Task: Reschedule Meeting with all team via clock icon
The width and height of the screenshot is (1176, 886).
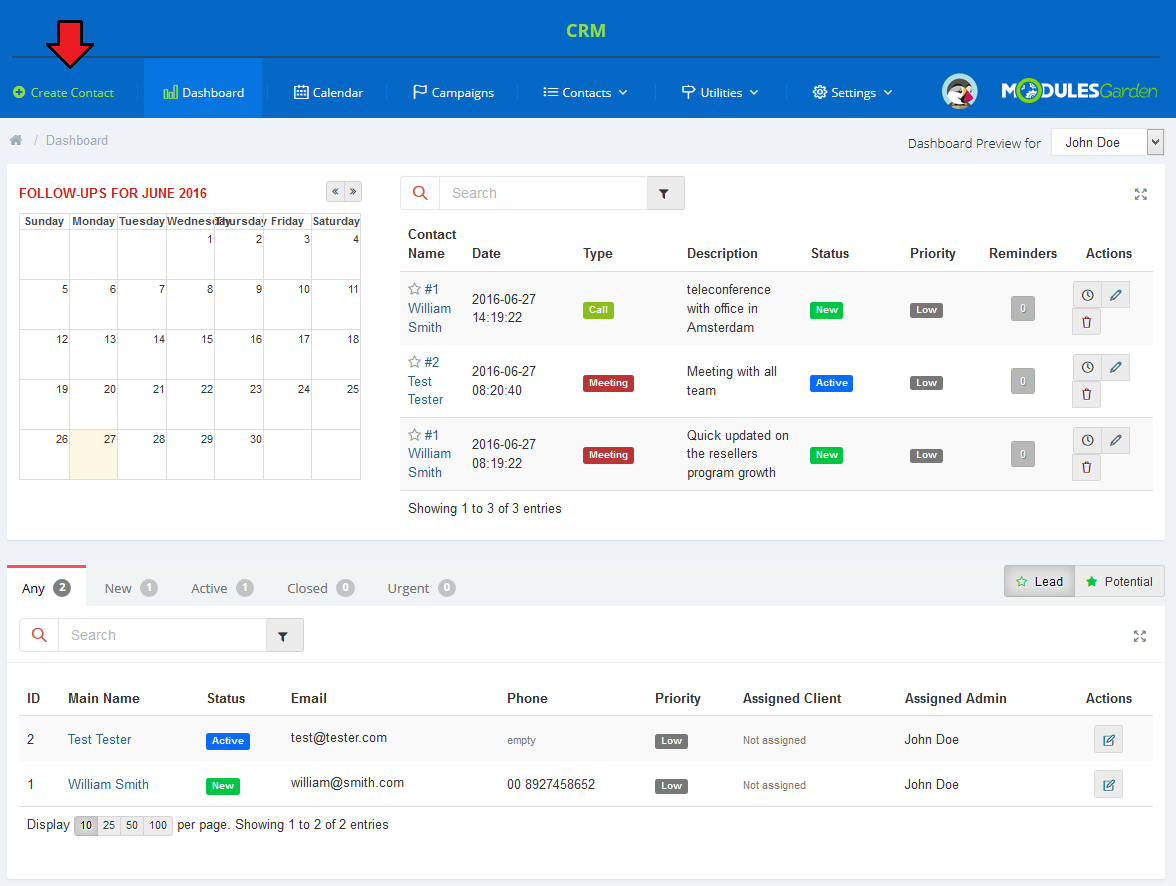Action: [1087, 367]
